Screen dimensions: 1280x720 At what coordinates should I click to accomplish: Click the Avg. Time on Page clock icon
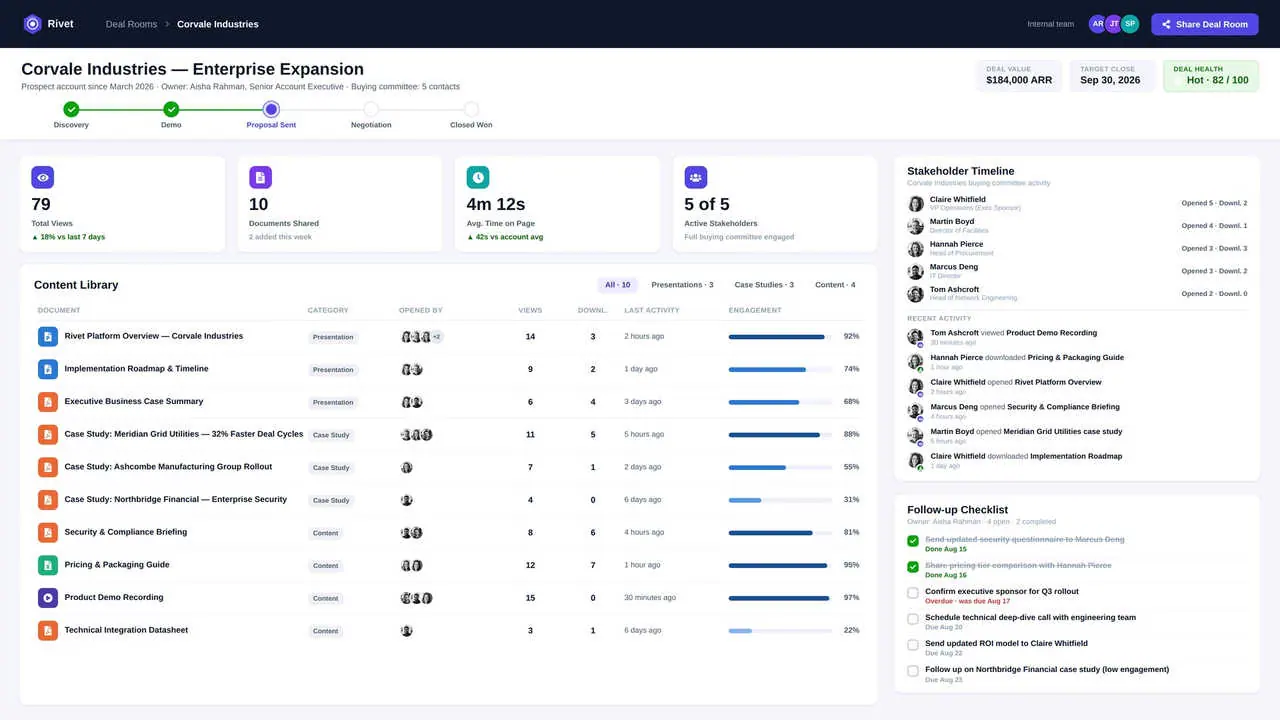tap(478, 177)
